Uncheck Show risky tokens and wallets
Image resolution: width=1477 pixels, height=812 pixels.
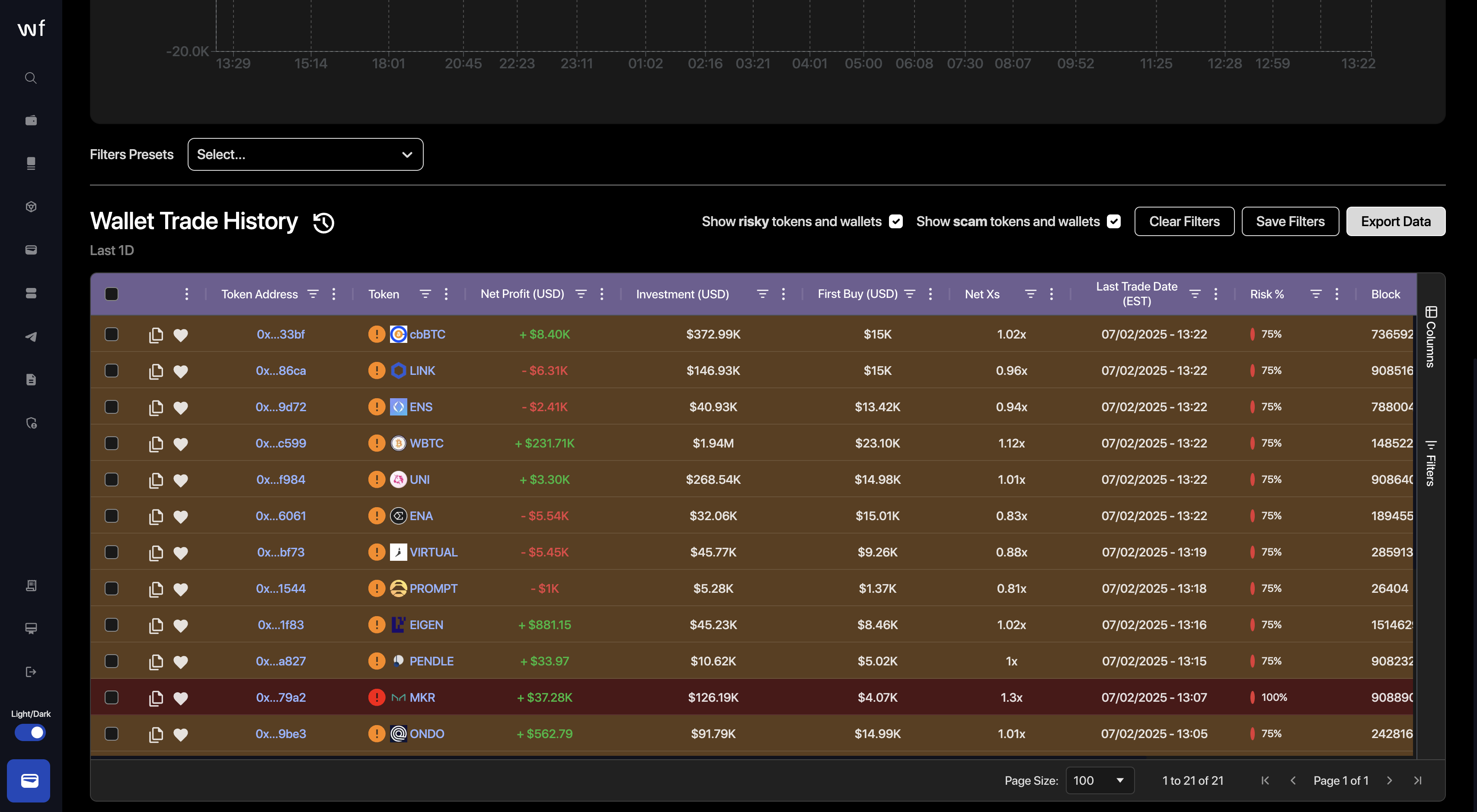point(895,222)
